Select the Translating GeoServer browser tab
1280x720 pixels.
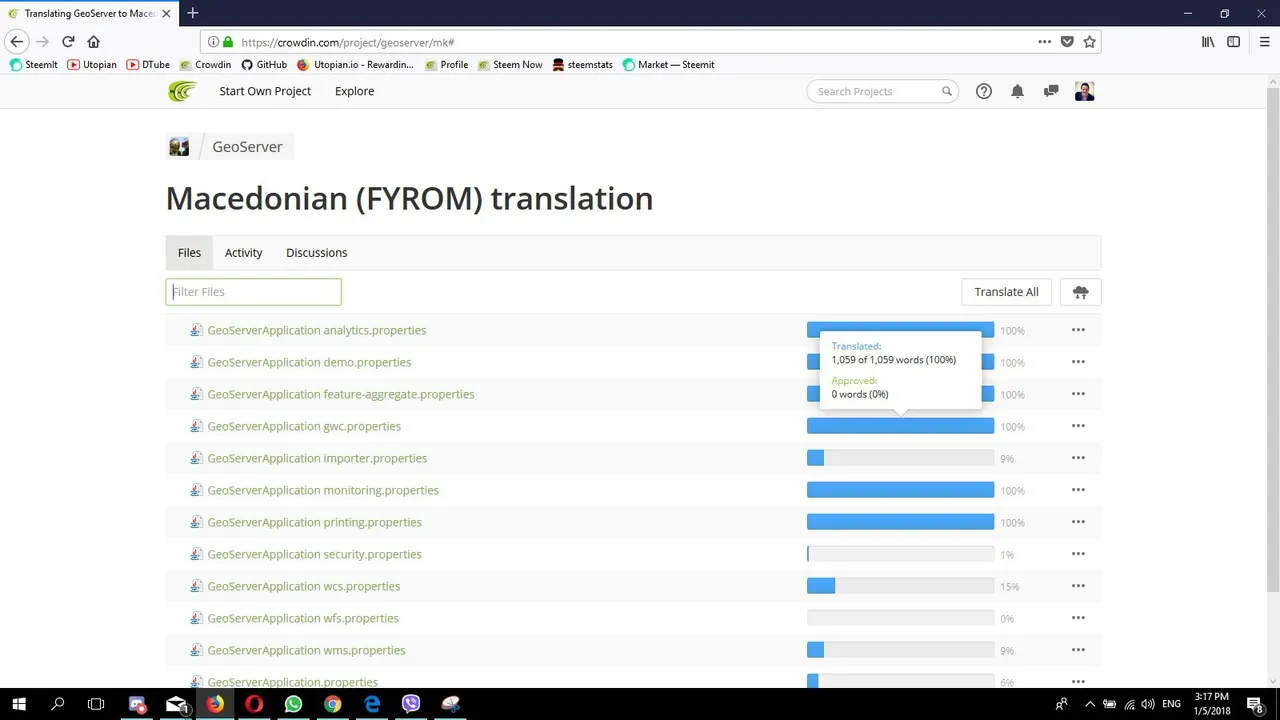(x=88, y=13)
